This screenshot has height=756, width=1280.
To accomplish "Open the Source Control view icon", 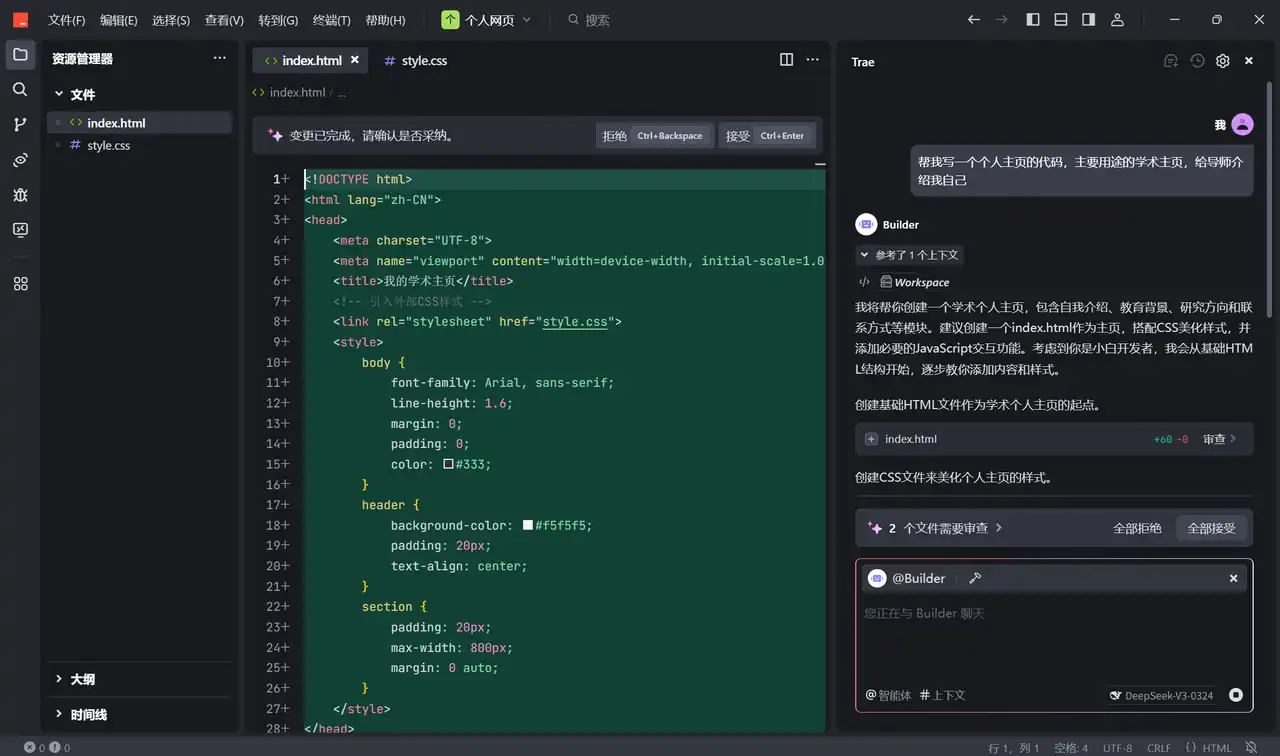I will click(x=20, y=124).
